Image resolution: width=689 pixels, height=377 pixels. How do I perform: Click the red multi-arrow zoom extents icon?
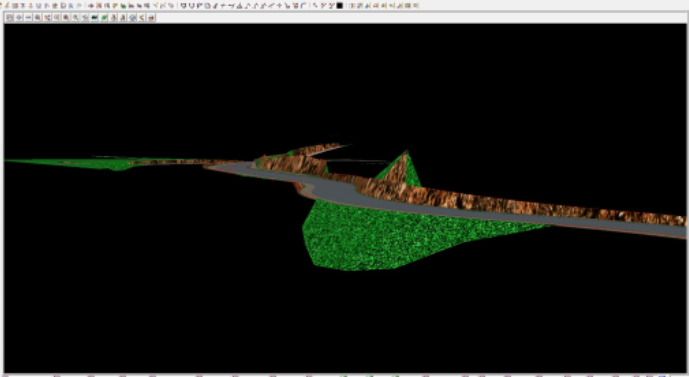click(x=47, y=18)
